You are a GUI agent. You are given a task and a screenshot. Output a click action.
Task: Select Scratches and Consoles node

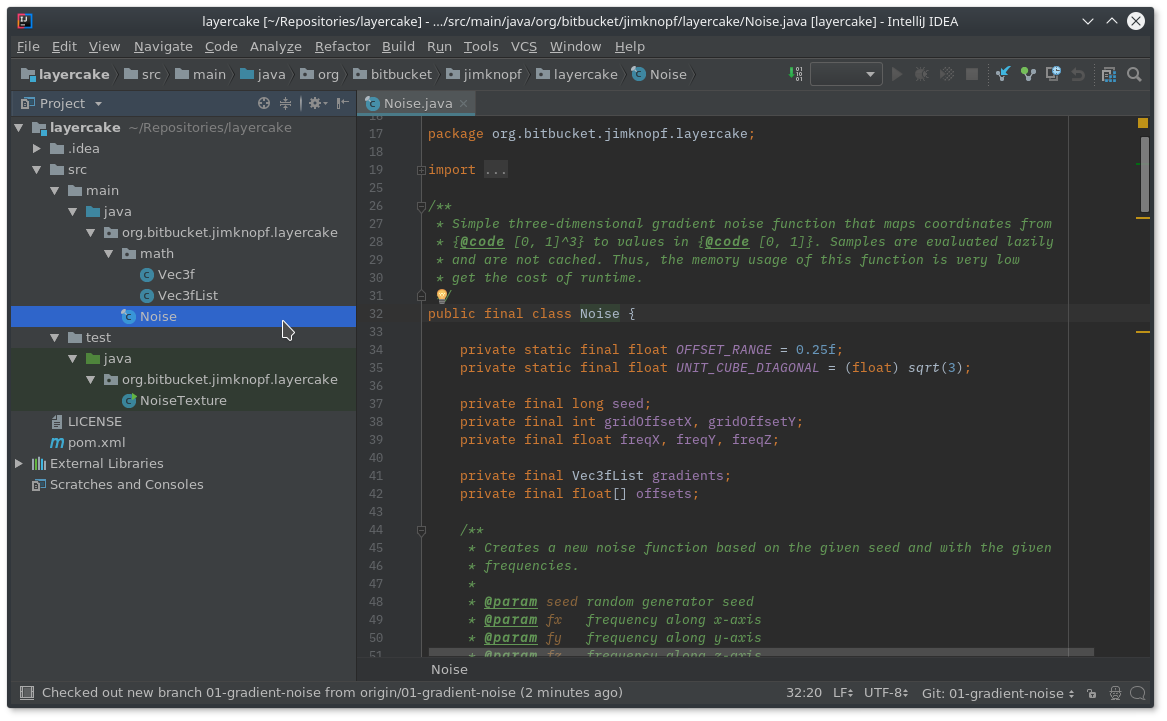pyautogui.click(x=118, y=484)
